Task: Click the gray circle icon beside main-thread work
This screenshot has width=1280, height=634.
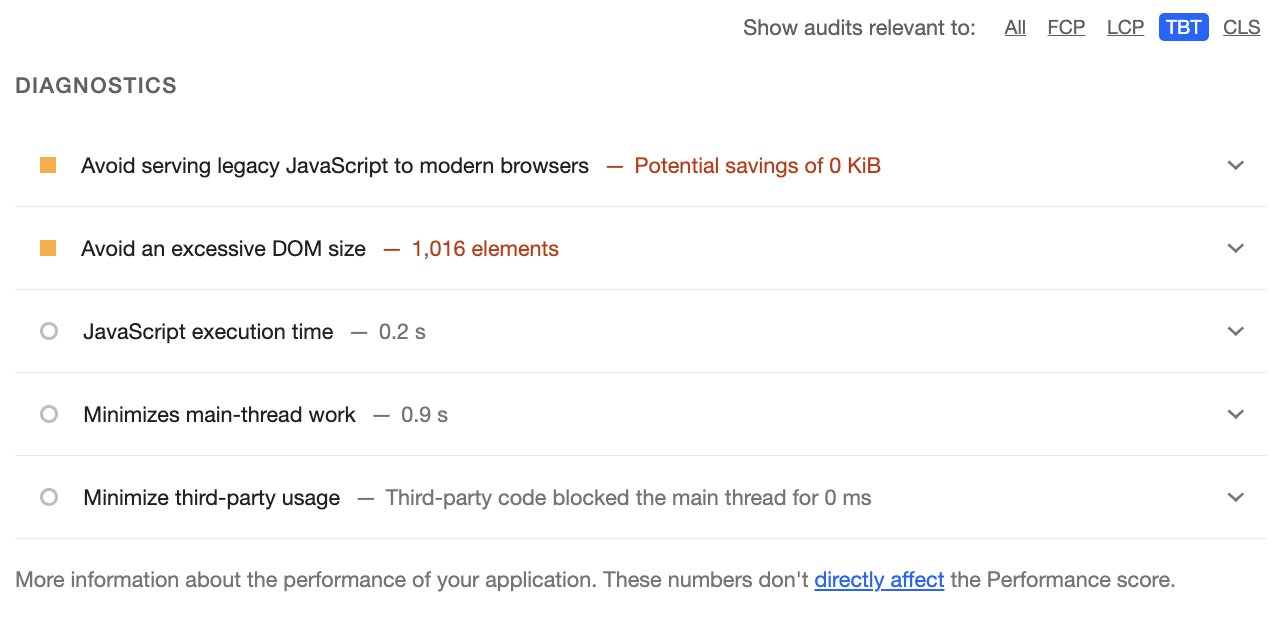Action: [x=49, y=414]
